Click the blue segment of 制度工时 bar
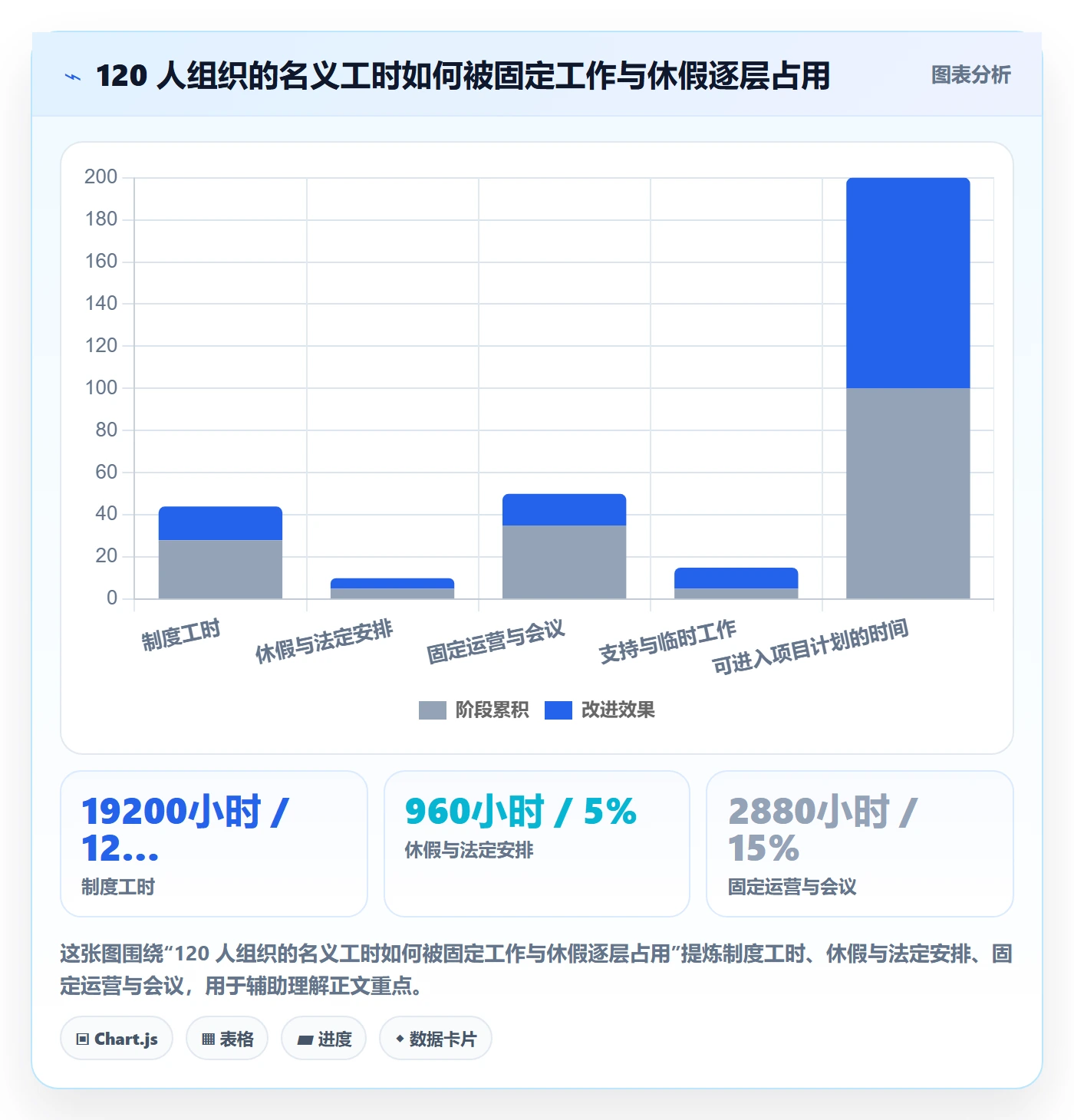Image resolution: width=1074 pixels, height=1120 pixels. pyautogui.click(x=220, y=523)
